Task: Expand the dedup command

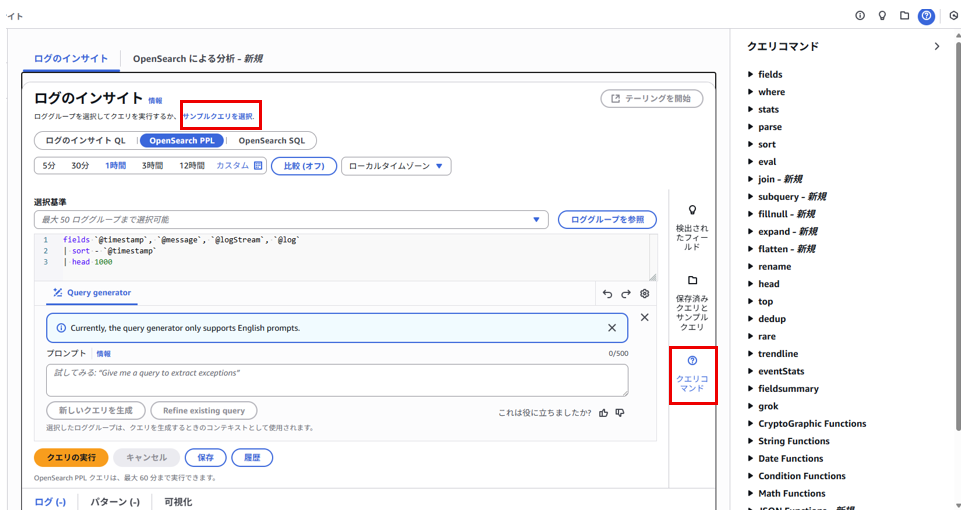Action: pos(767,319)
